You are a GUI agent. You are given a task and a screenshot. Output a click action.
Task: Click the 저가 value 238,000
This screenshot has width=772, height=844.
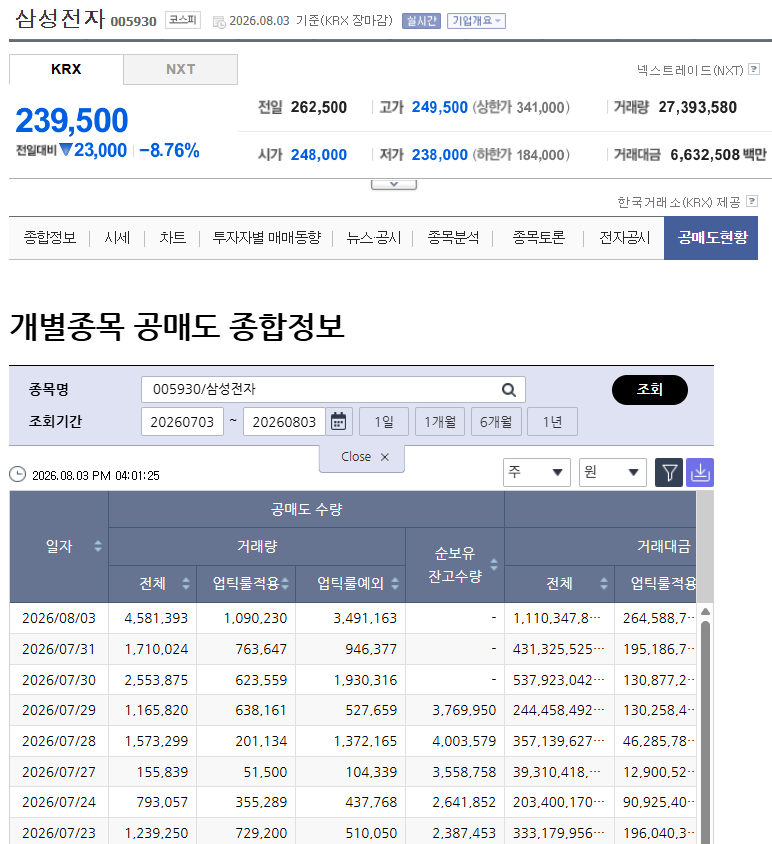pos(439,155)
